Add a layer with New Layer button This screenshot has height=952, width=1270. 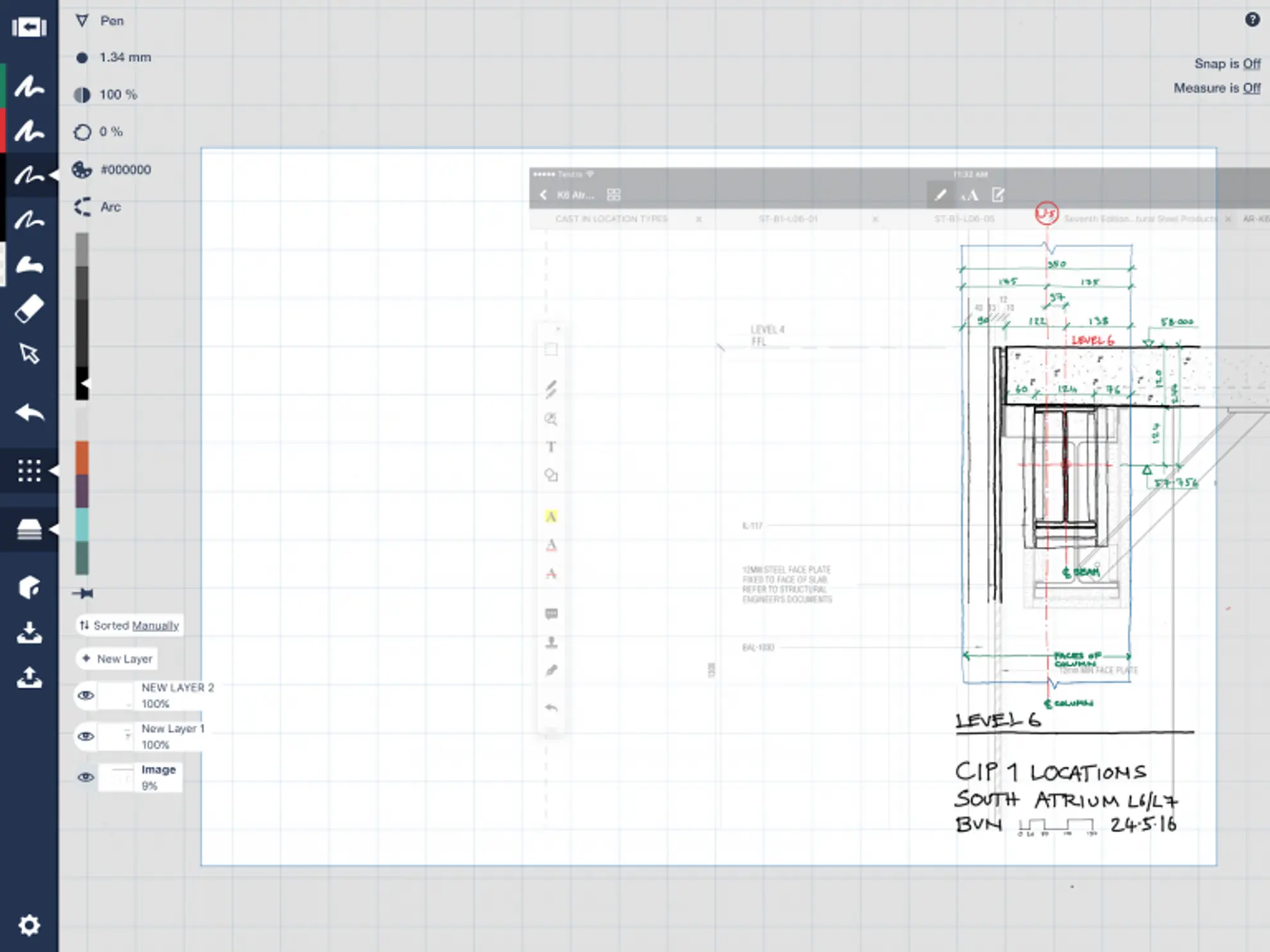(x=118, y=658)
